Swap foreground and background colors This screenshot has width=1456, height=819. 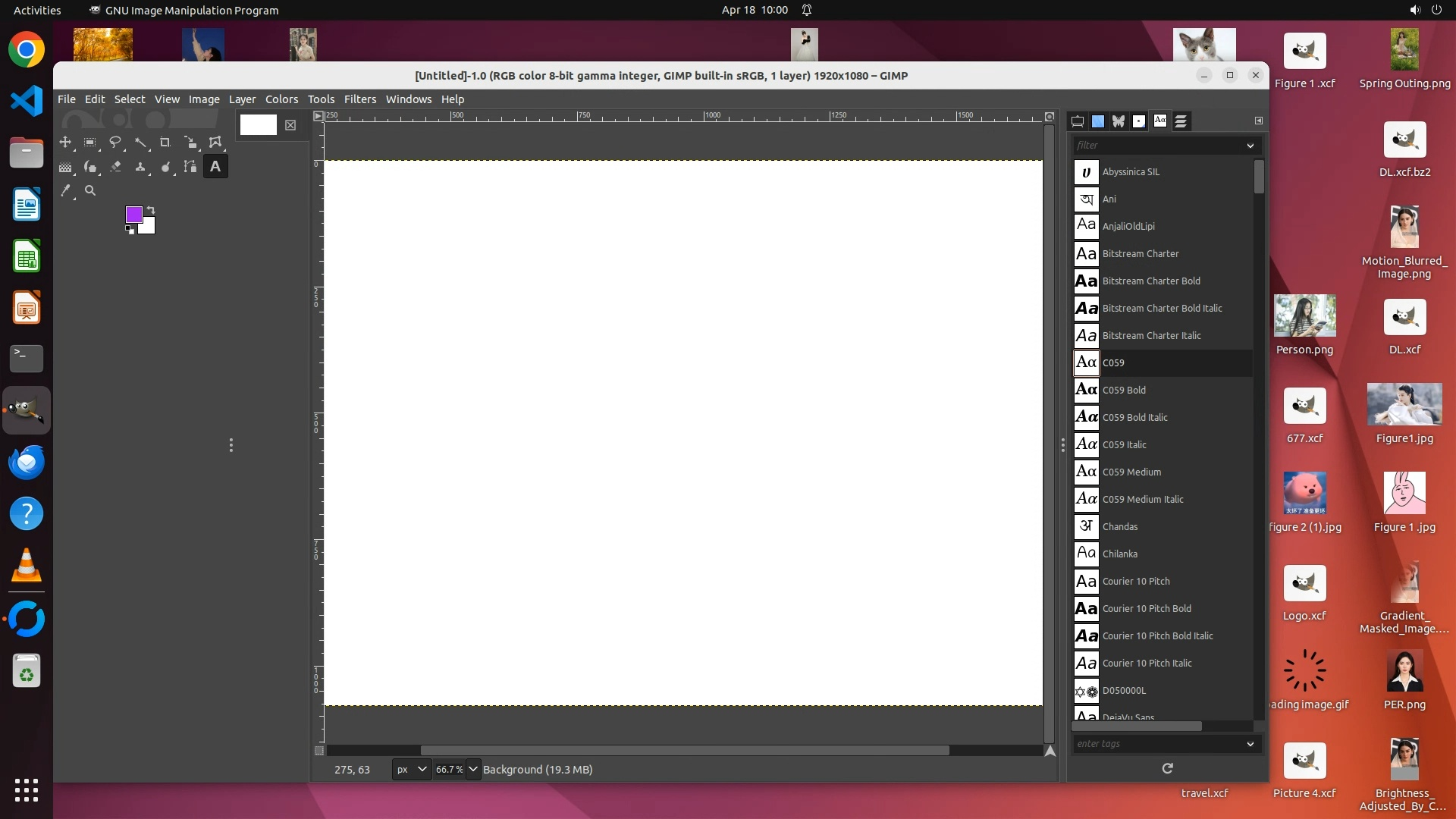click(151, 210)
